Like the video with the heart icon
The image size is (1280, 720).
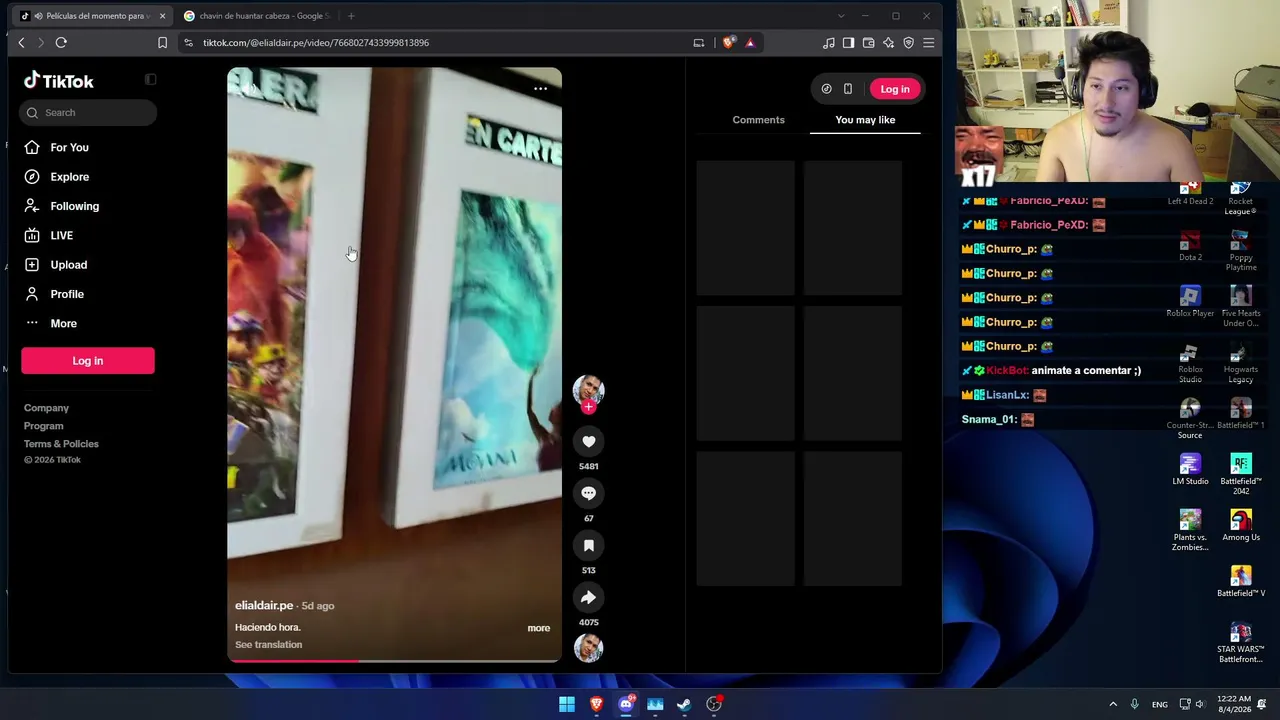588,441
